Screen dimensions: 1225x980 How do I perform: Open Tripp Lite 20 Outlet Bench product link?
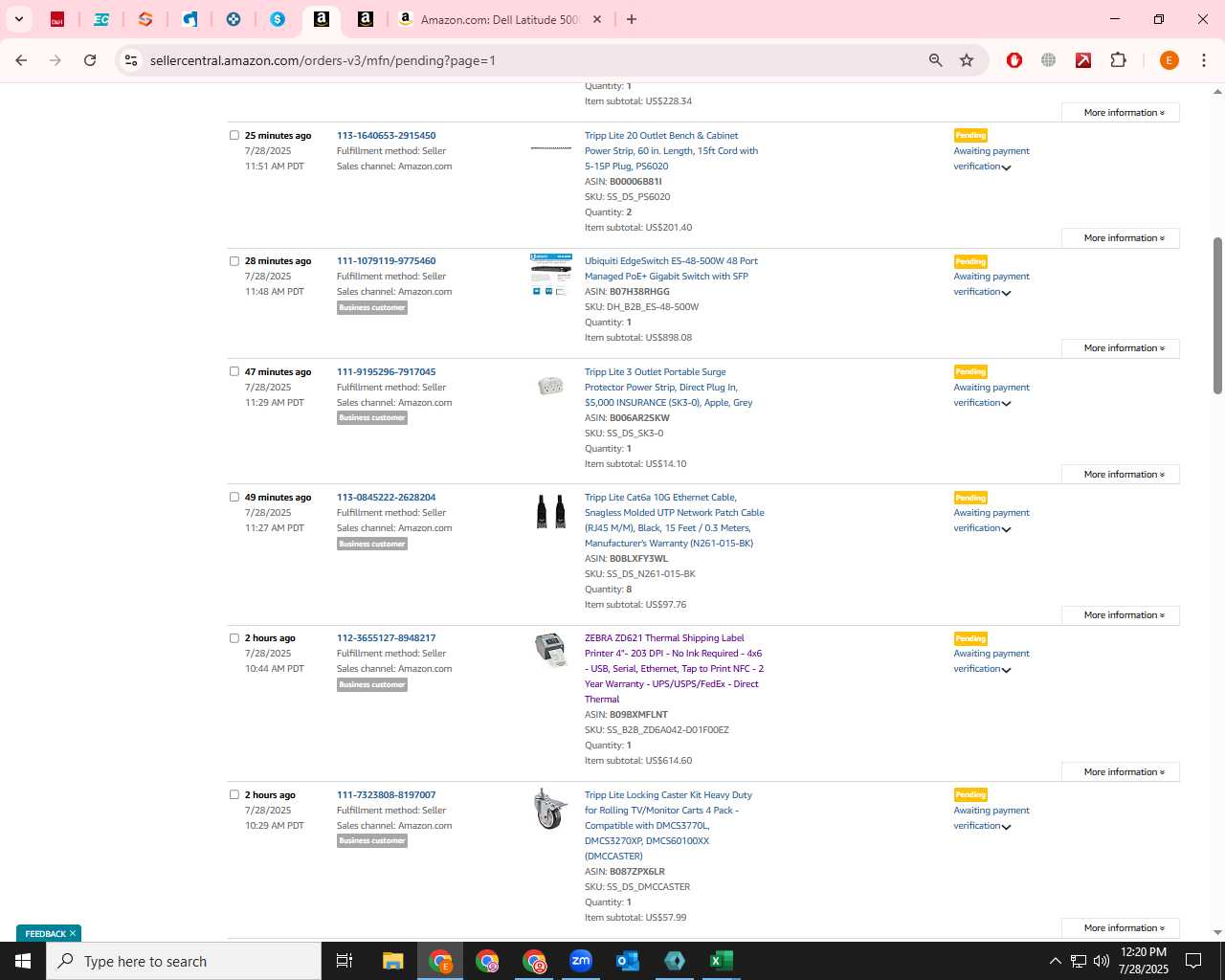pyautogui.click(x=671, y=150)
